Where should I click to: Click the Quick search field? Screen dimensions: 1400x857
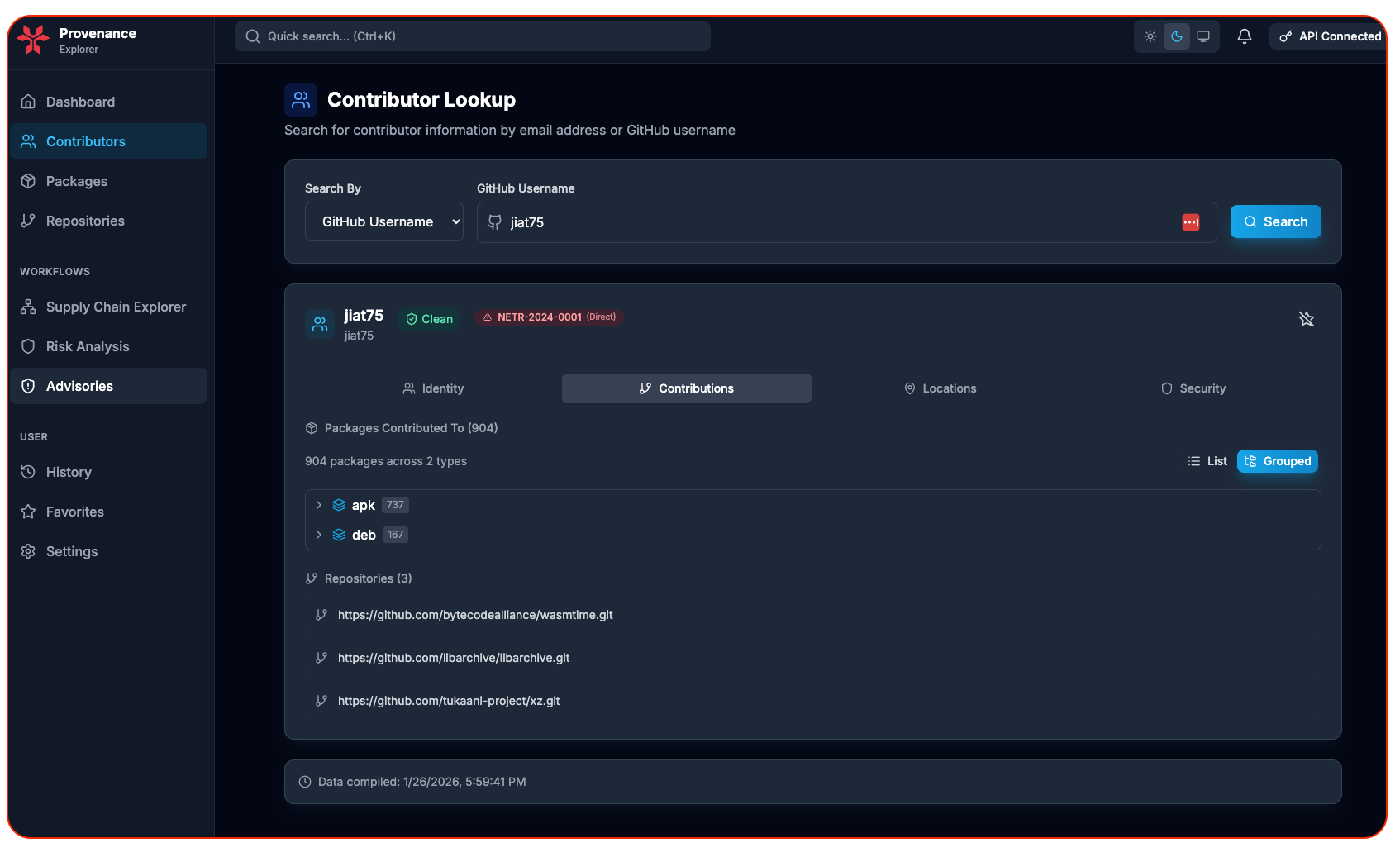[x=472, y=36]
